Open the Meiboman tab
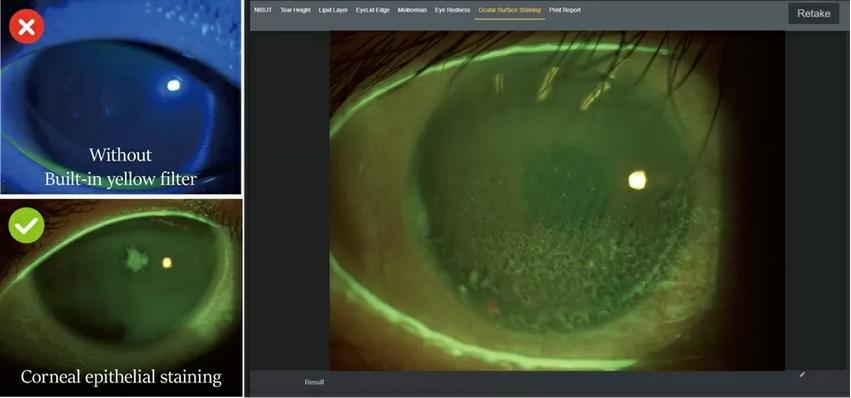 (412, 10)
